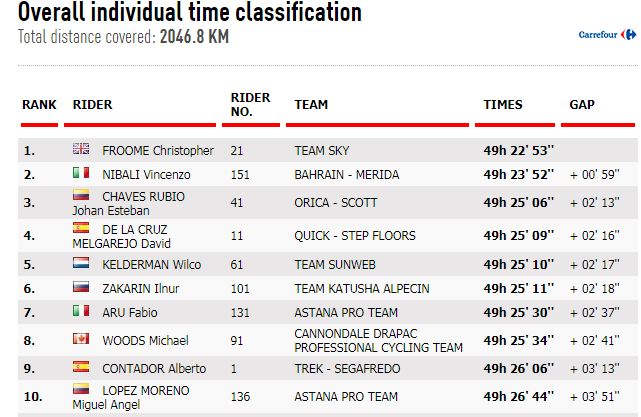The height and width of the screenshot is (417, 641).
Task: Open the QUICK - STEP FLOORS team entry
Action: click(355, 235)
